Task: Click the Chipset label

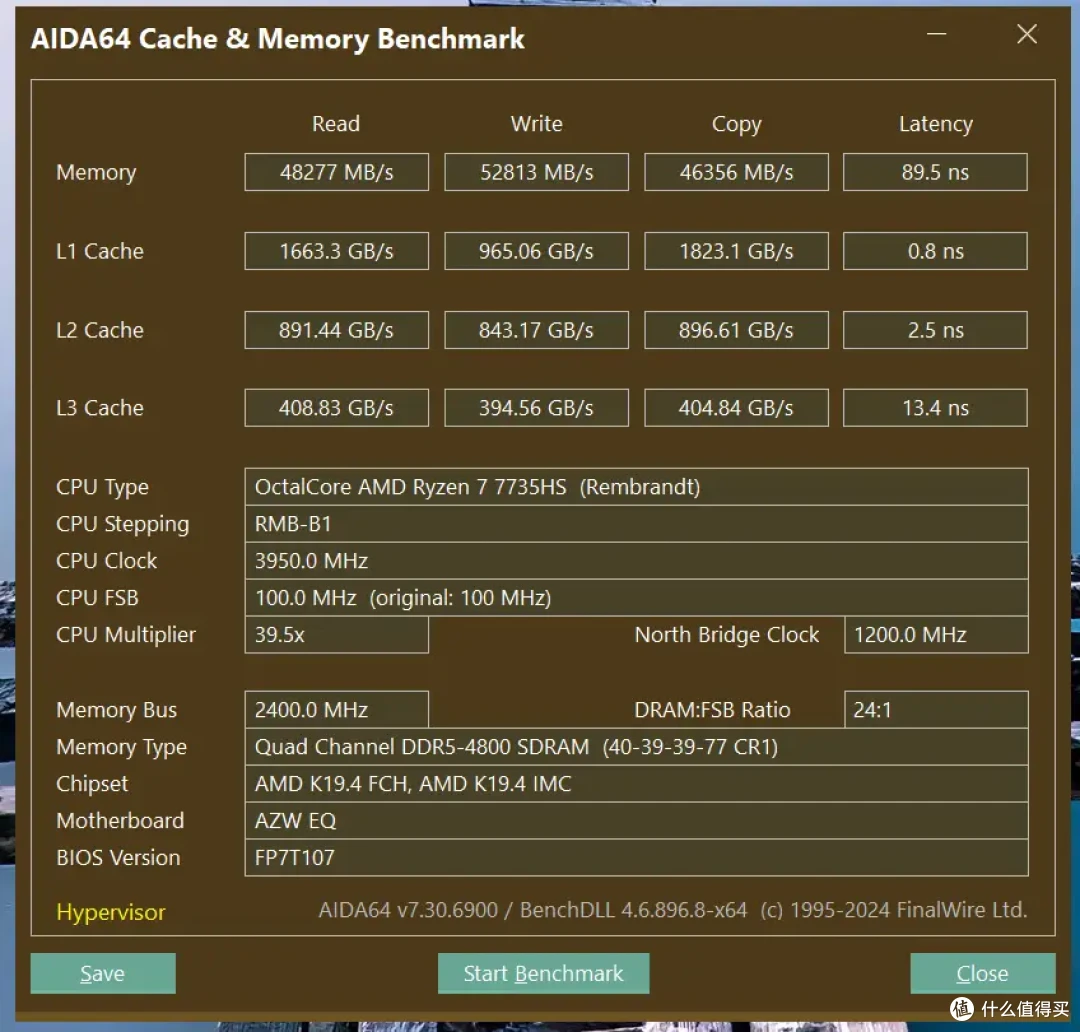Action: point(92,784)
